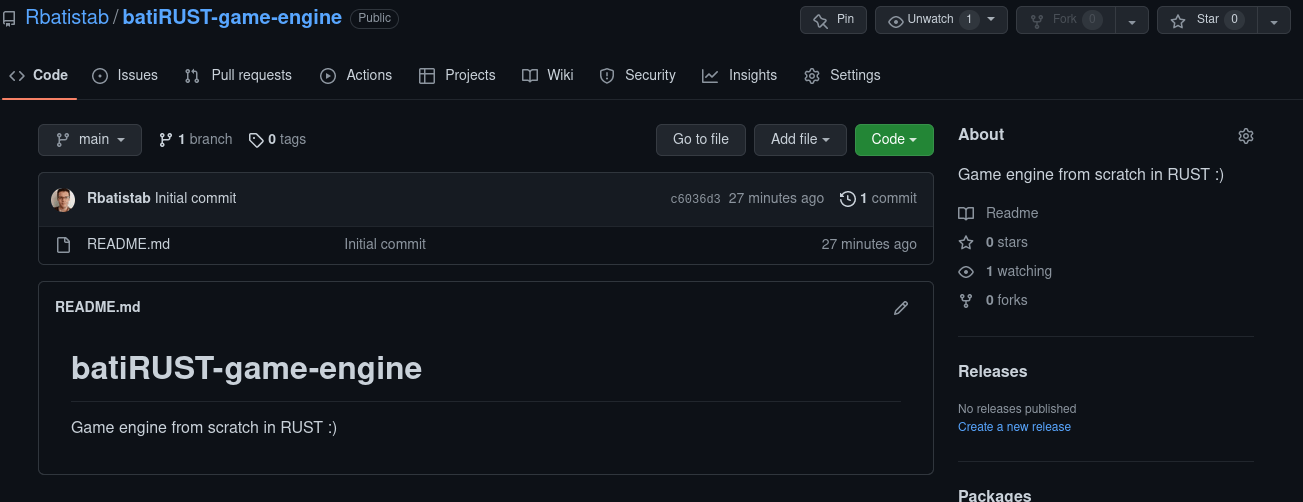Open the Unwatch notification dropdown arrow
The height and width of the screenshot is (502, 1303).
992,20
